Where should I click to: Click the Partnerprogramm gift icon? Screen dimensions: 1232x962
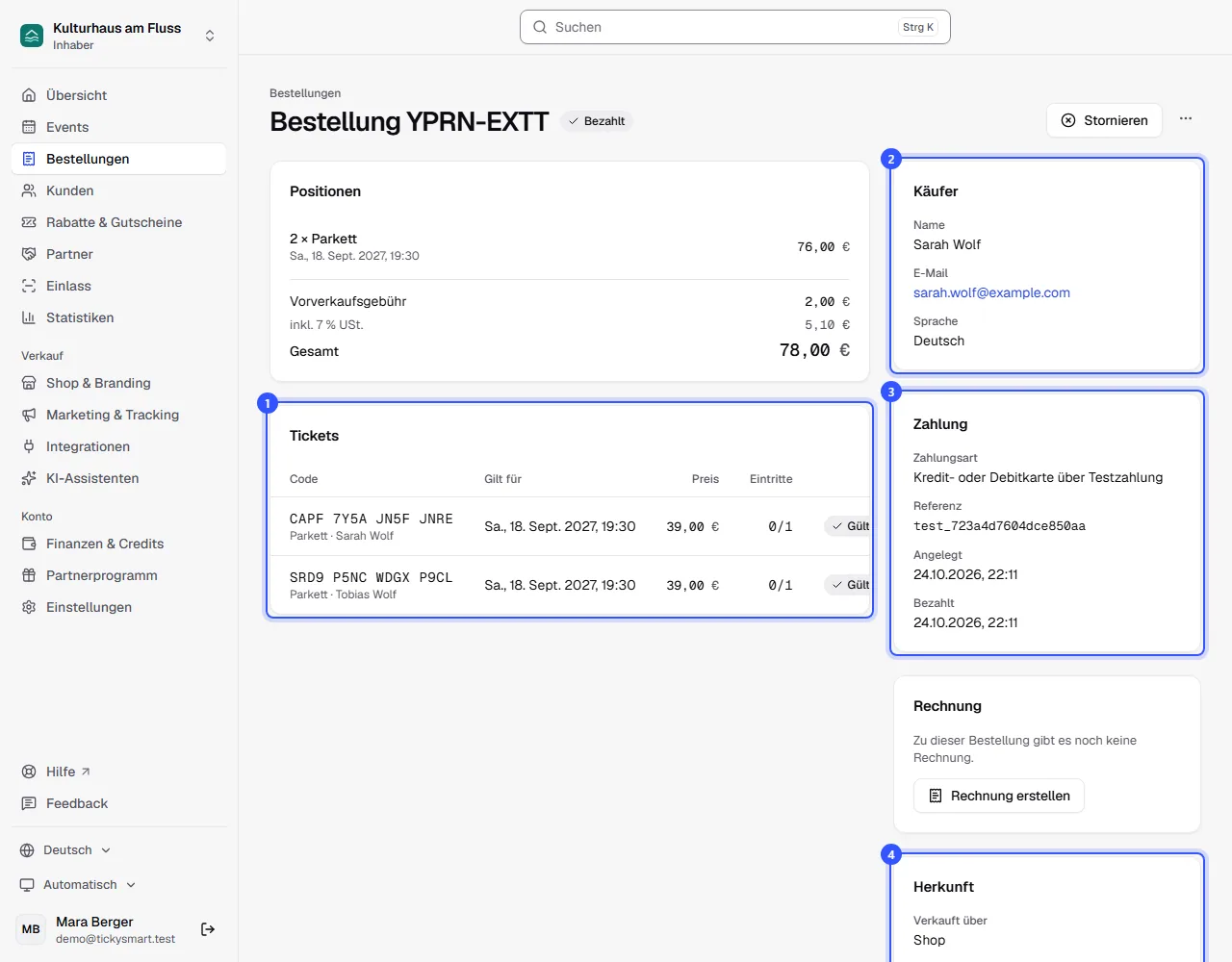click(29, 575)
